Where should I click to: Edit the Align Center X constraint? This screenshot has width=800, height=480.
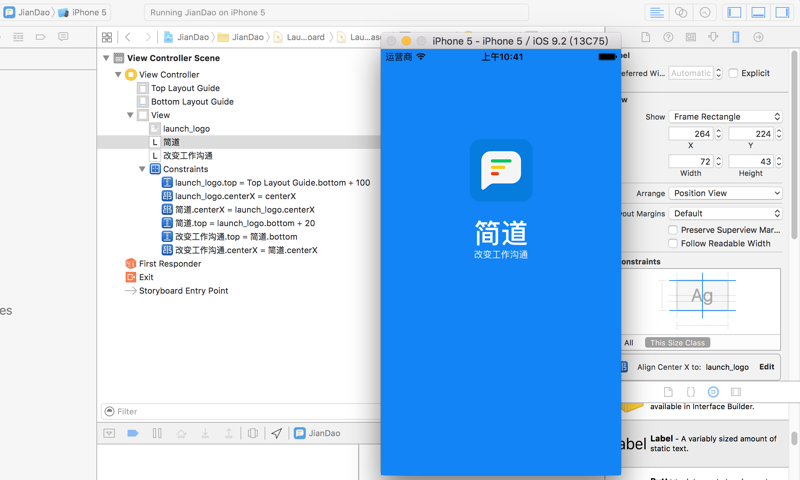pyautogui.click(x=766, y=367)
